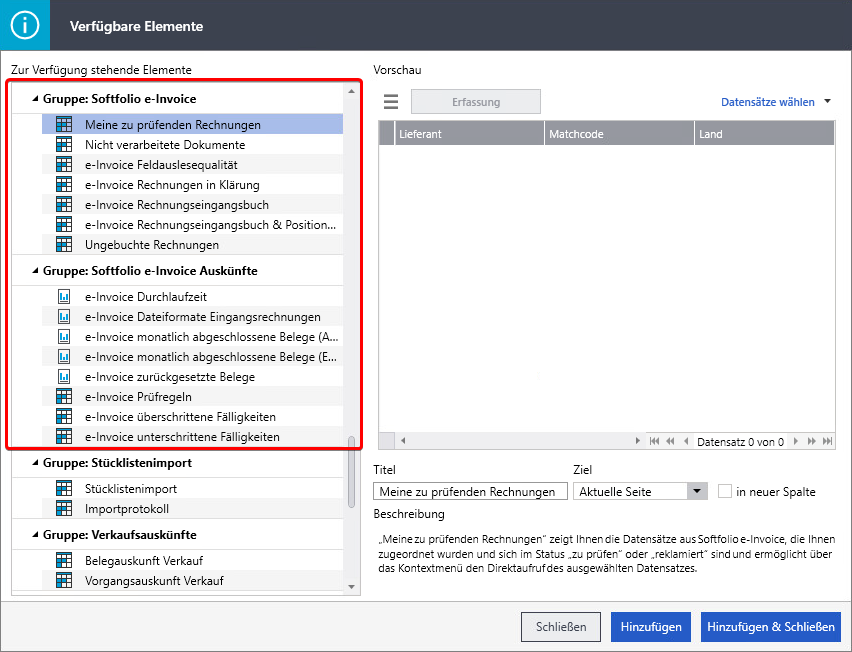Viewport: 852px width, 652px height.
Task: Click the grid icon beside Ungebuchte Rechnungen
Action: 64,244
